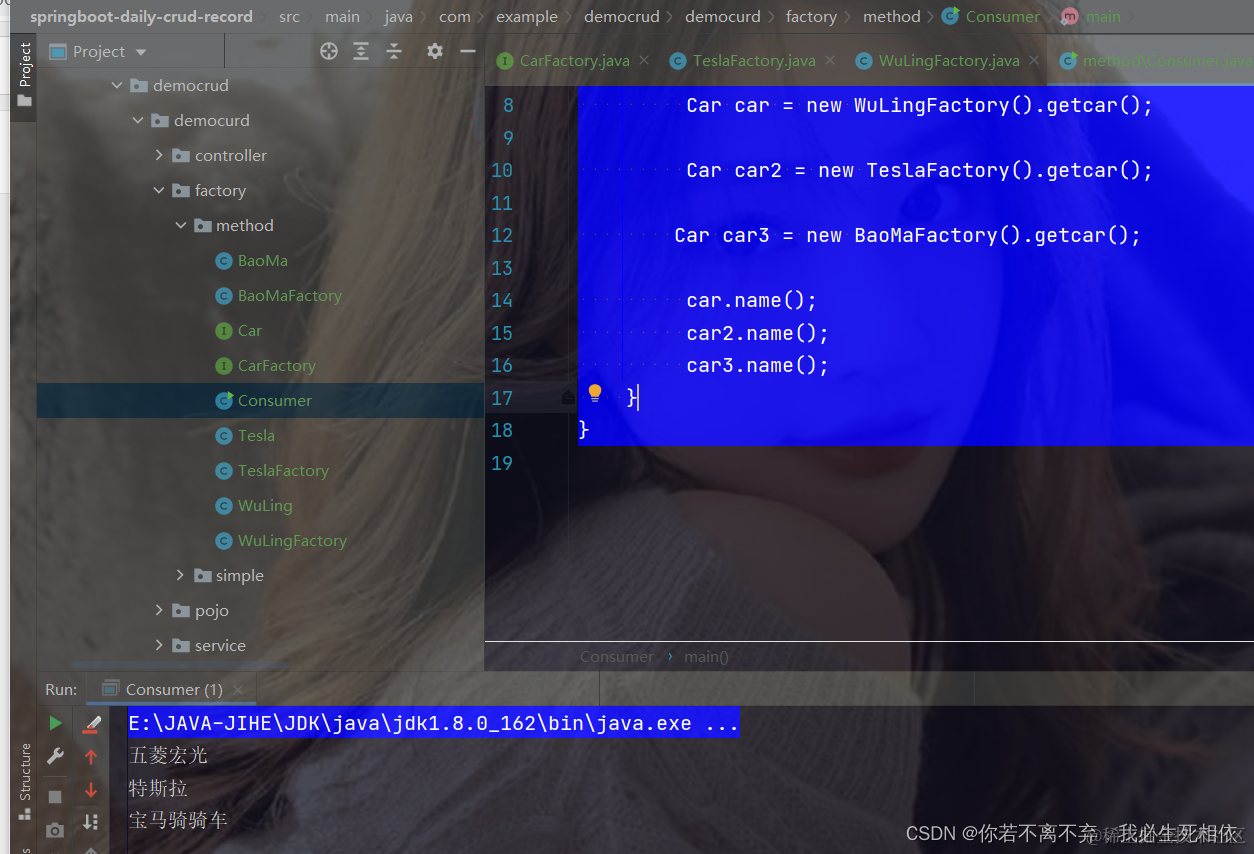Screen dimensions: 1254x854
Task: Open Tesla class in tree
Action: [x=256, y=436]
